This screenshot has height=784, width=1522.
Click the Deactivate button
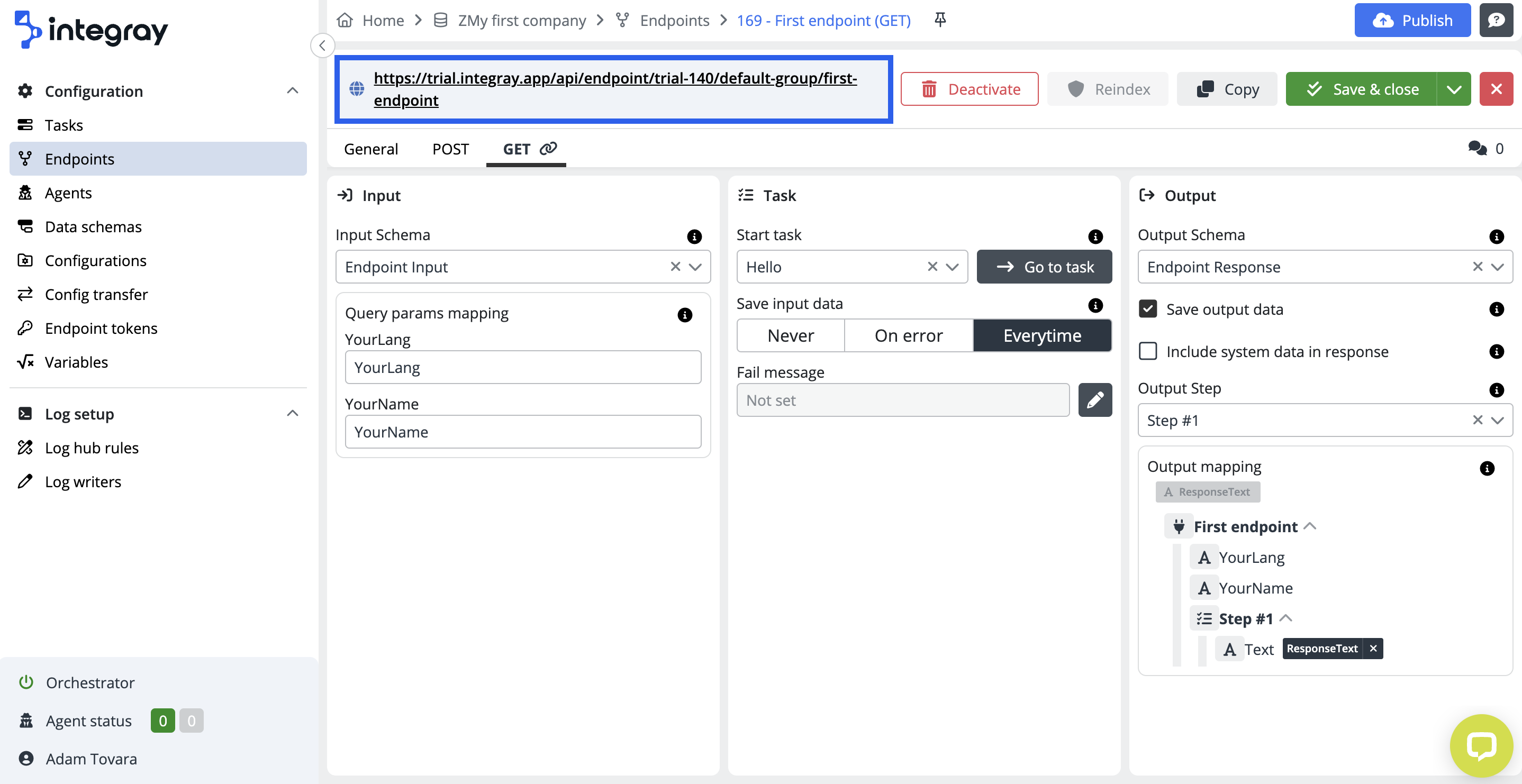[969, 89]
